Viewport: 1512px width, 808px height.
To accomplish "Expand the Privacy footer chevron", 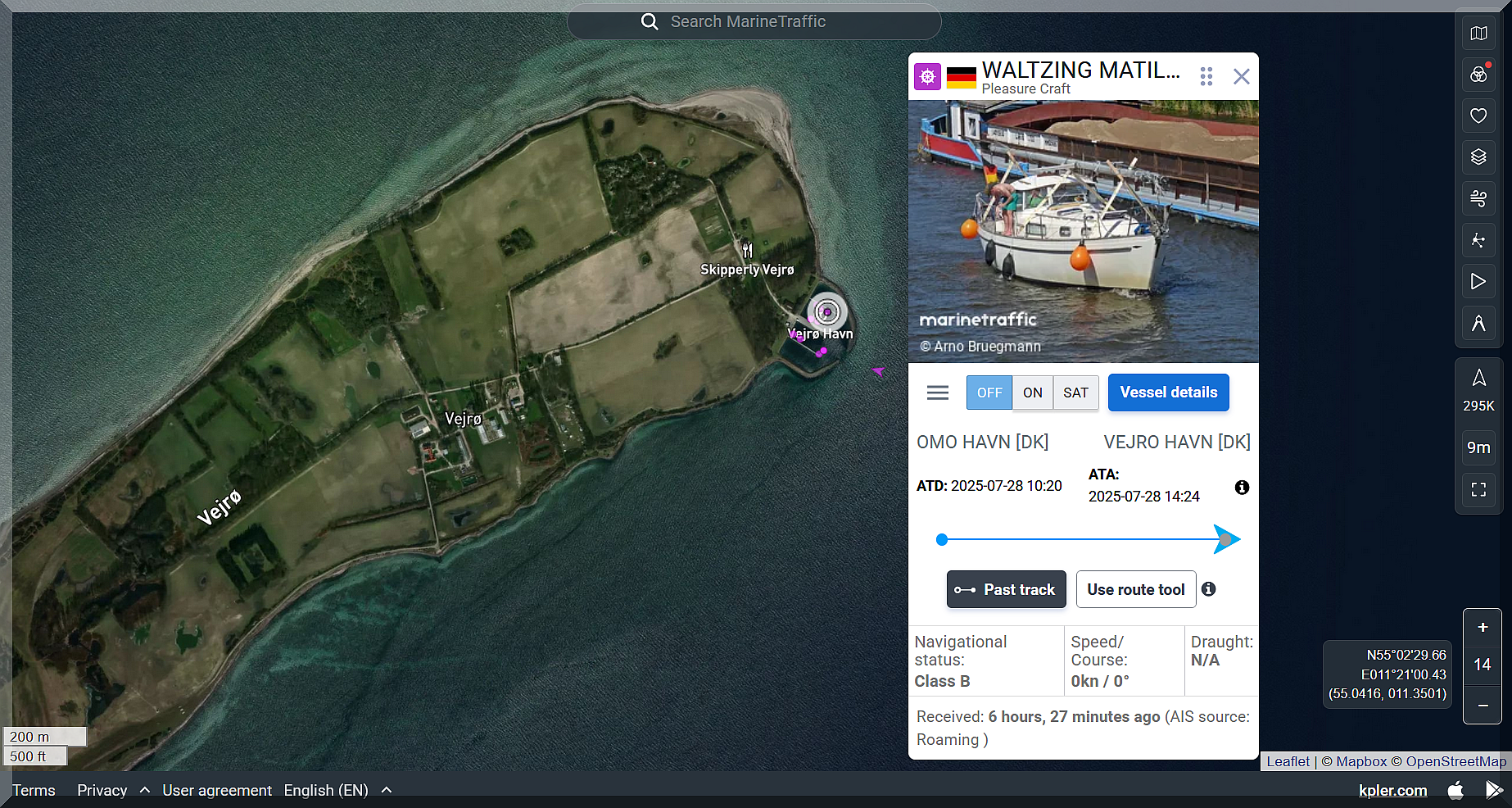I will pos(145,790).
